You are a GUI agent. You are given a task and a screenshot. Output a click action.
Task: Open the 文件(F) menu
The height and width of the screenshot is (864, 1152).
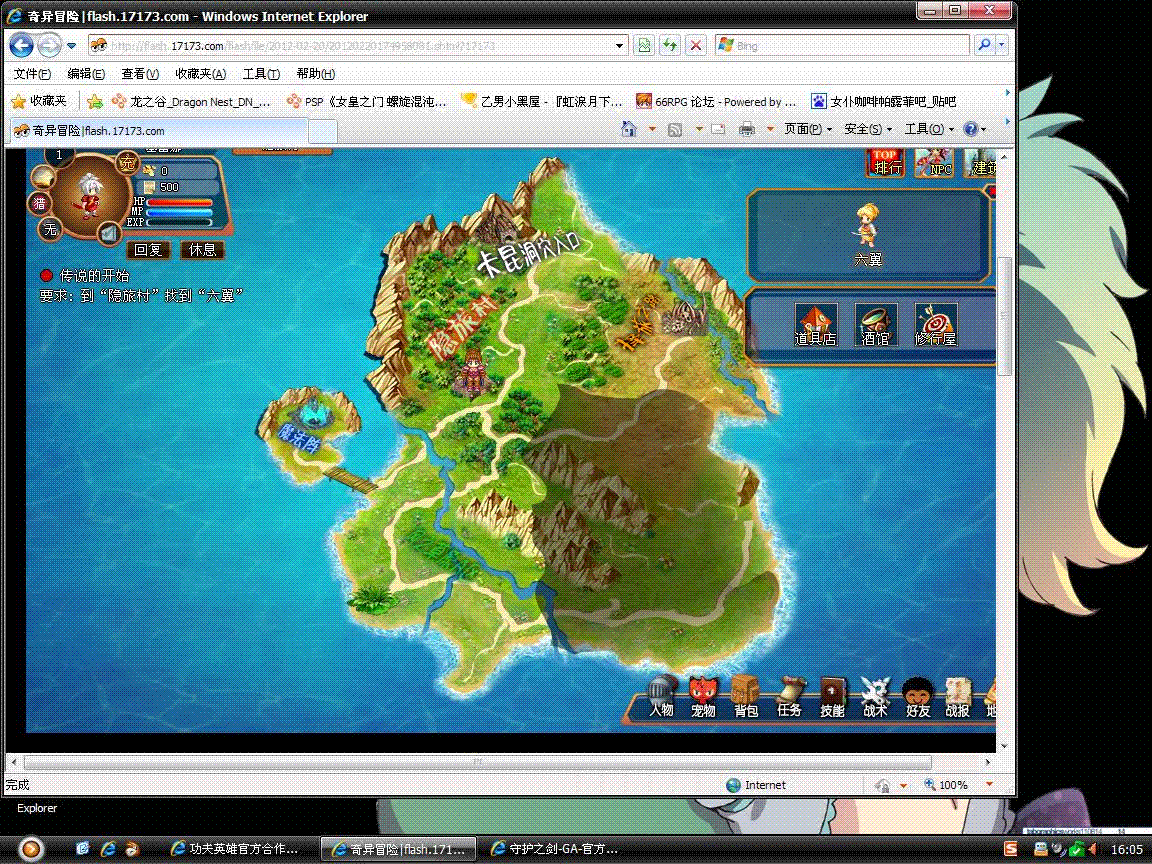32,73
